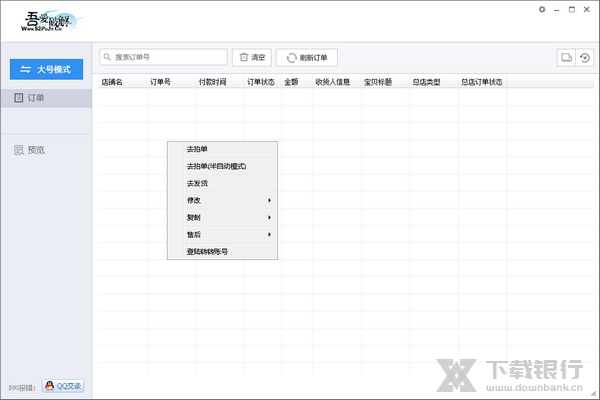Click the 总店类型 column header
Viewport: 600px width, 400px height.
pos(434,82)
